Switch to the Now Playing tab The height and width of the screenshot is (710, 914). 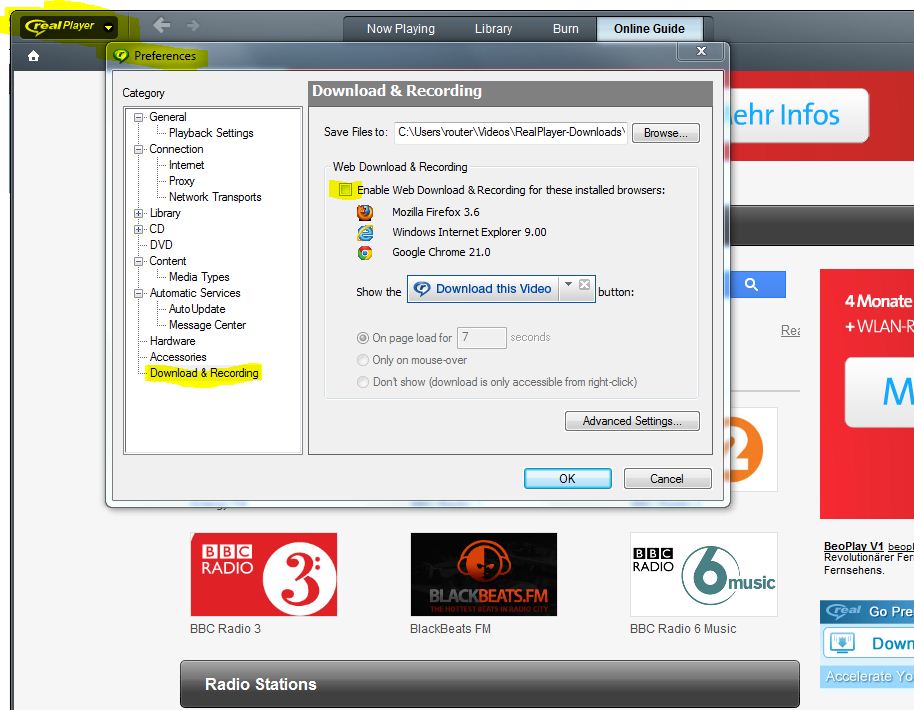400,29
